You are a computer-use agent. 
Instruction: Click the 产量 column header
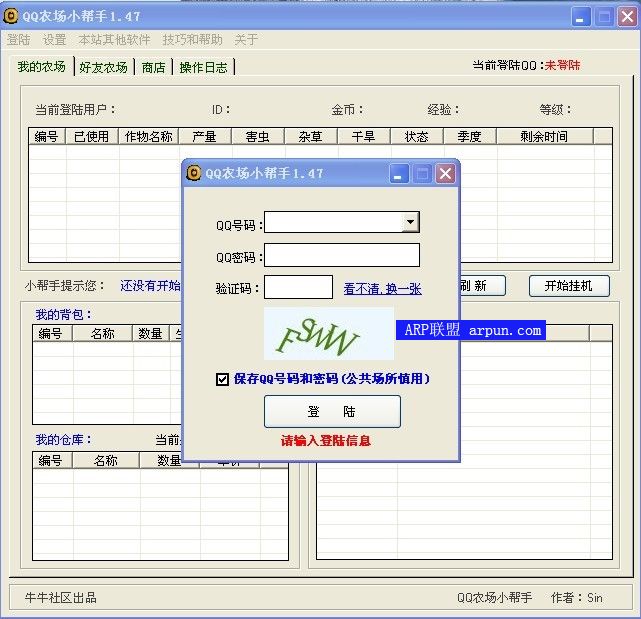(205, 136)
